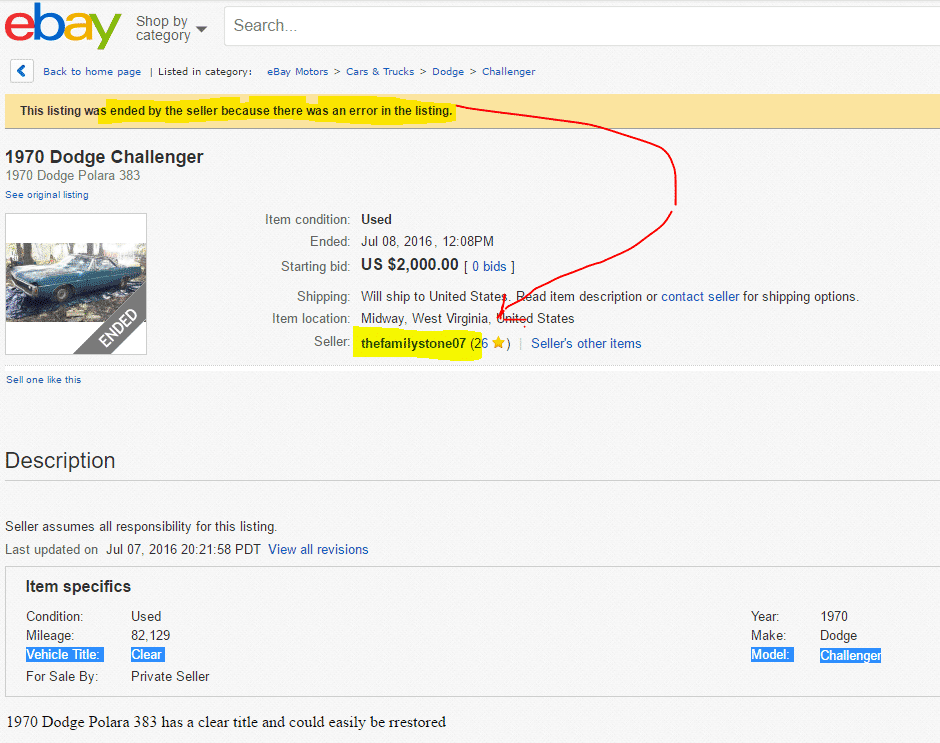Click contact seller link
The image size is (940, 743).
(x=700, y=297)
